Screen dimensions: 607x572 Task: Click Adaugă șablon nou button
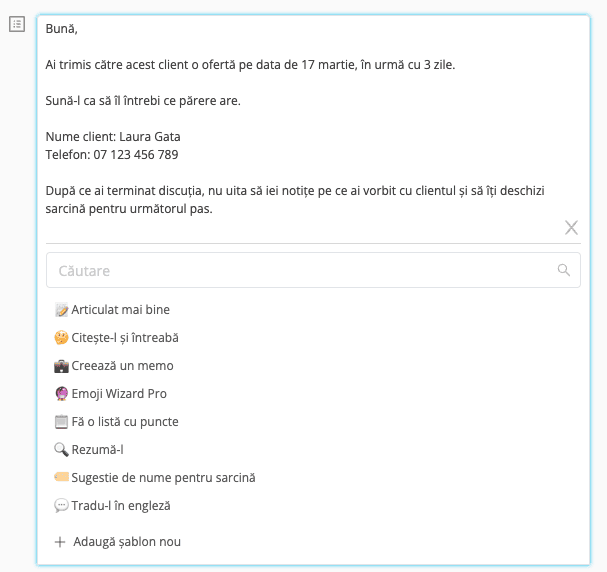point(118,542)
